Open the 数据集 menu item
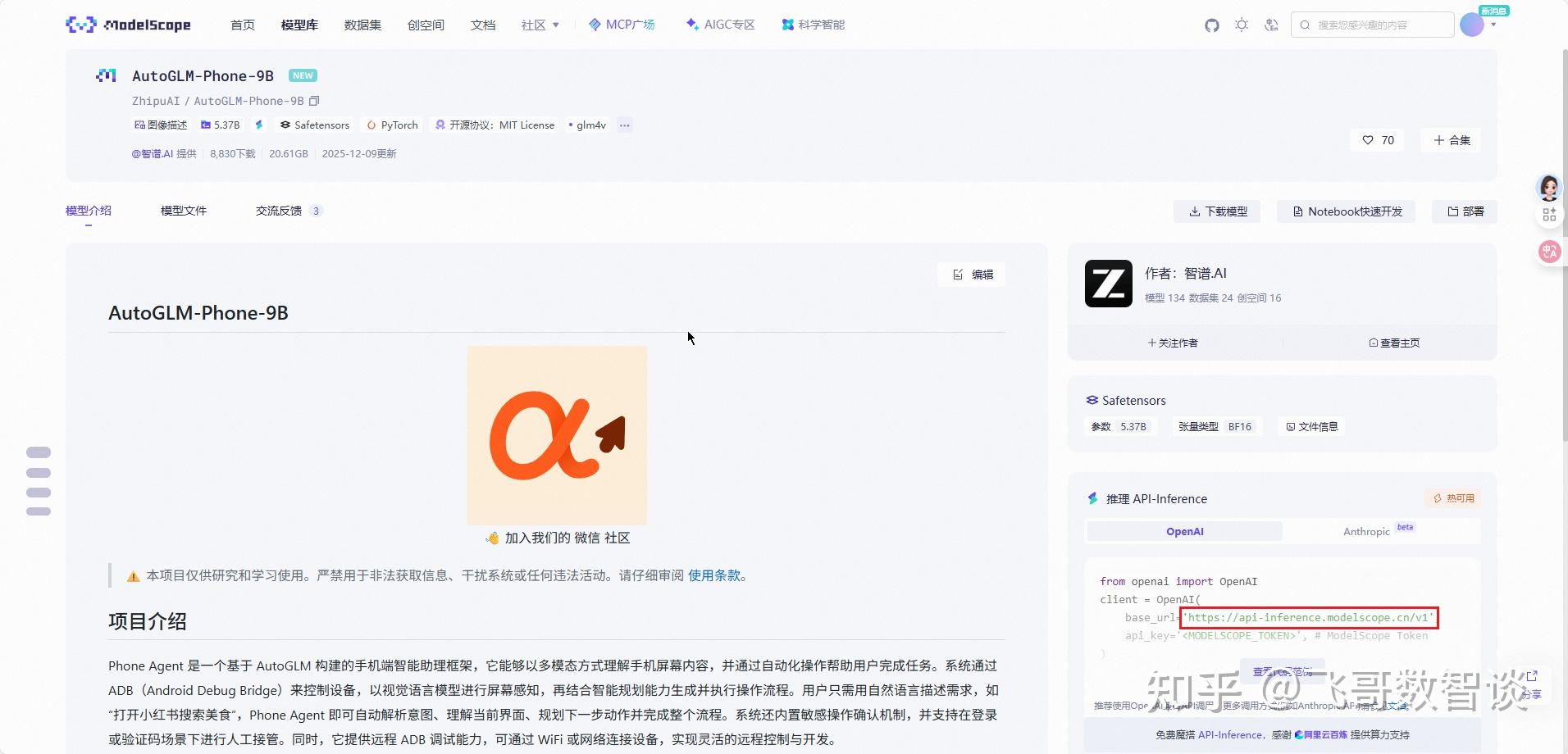The height and width of the screenshot is (754, 1568). pyautogui.click(x=362, y=25)
